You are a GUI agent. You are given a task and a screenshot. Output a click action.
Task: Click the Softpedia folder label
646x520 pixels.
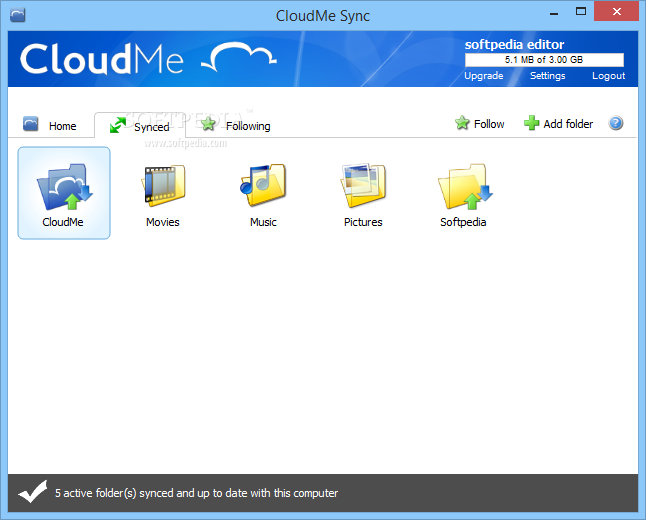[x=463, y=222]
